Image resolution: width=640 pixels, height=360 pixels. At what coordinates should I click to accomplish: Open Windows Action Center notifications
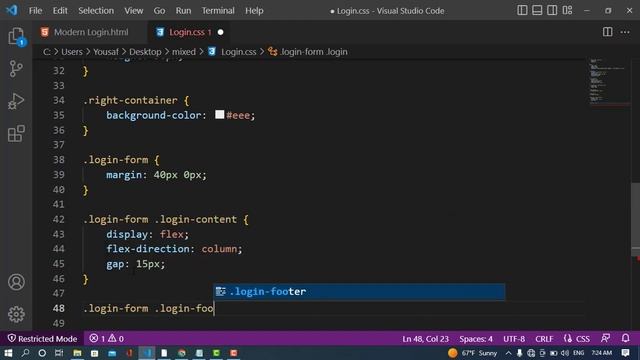click(625, 353)
